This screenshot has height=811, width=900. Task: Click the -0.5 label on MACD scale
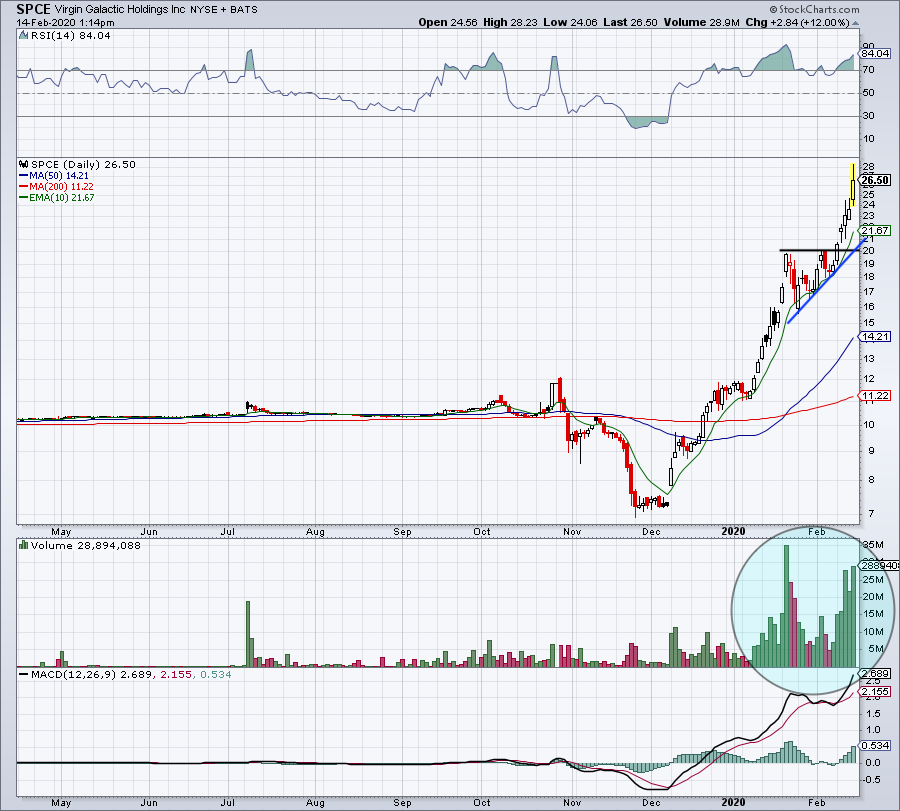coord(872,779)
